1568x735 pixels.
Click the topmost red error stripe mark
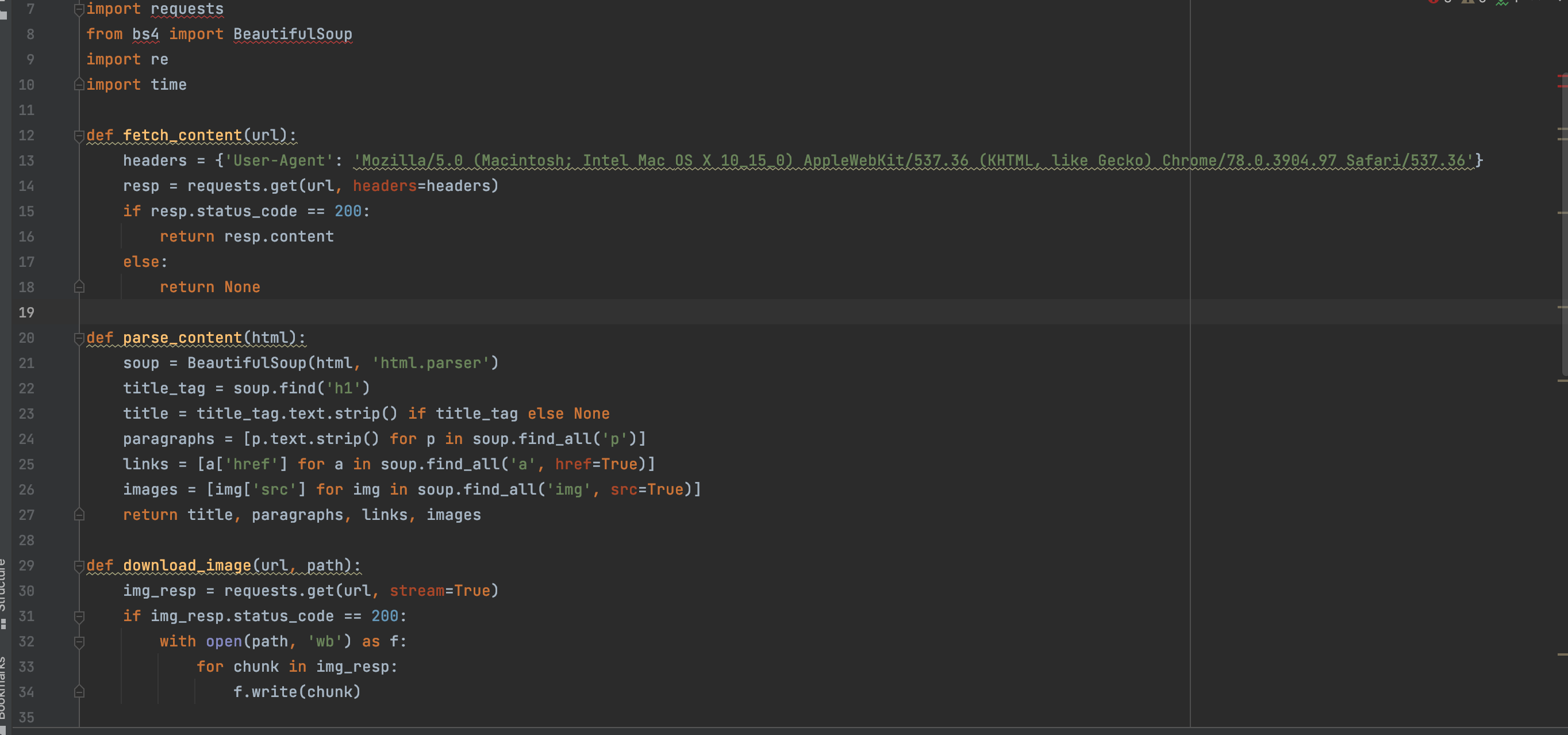tap(1562, 76)
